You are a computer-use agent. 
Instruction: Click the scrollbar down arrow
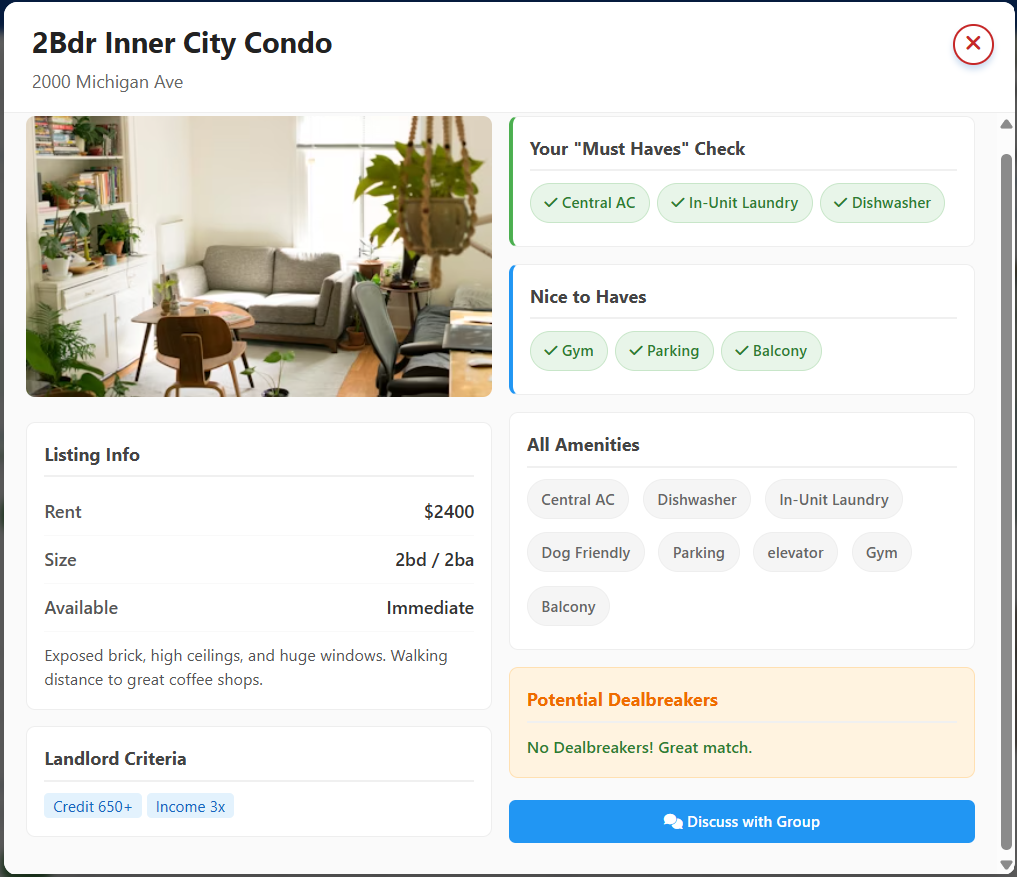[x=1006, y=866]
